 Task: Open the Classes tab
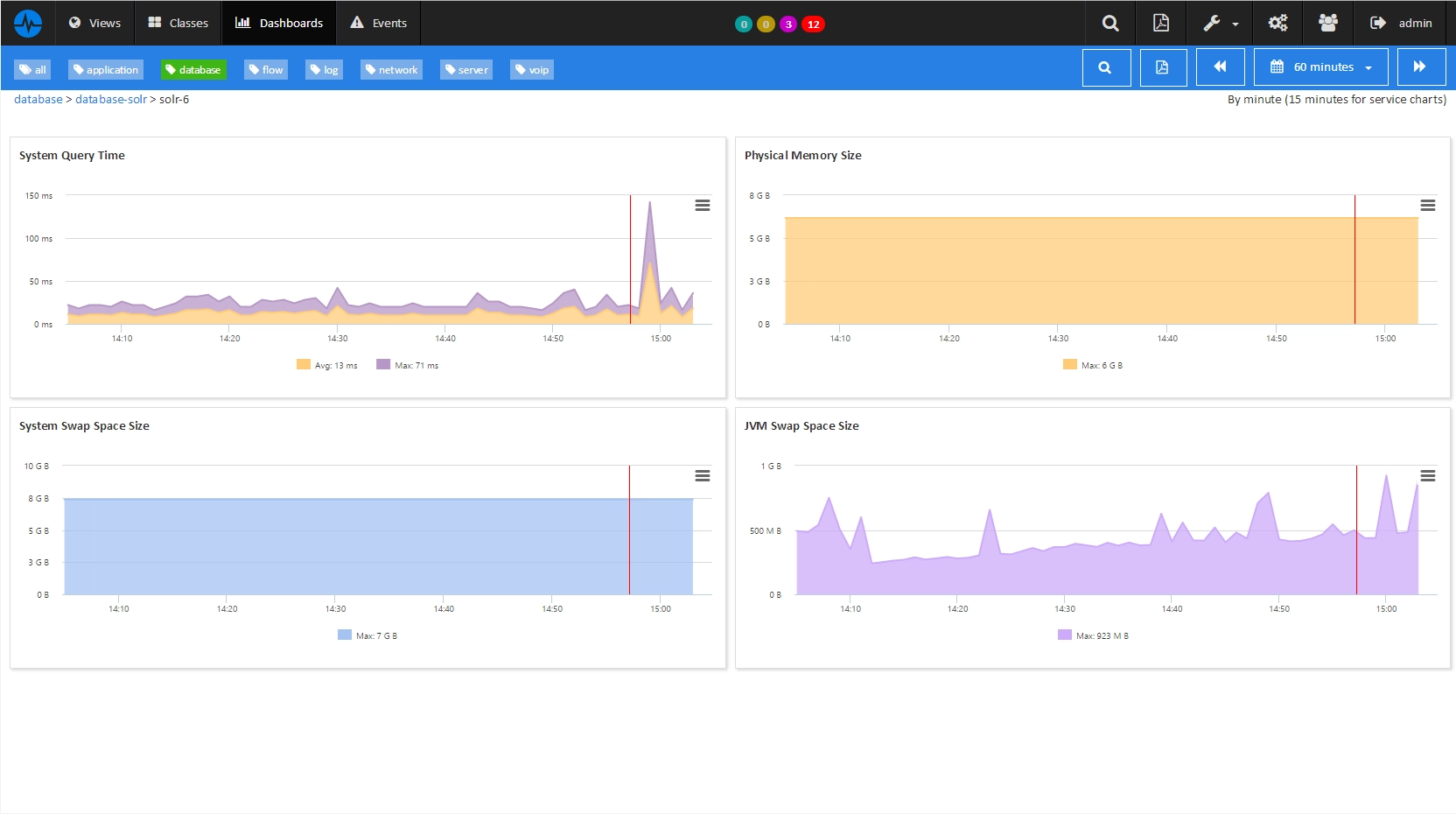(x=178, y=24)
